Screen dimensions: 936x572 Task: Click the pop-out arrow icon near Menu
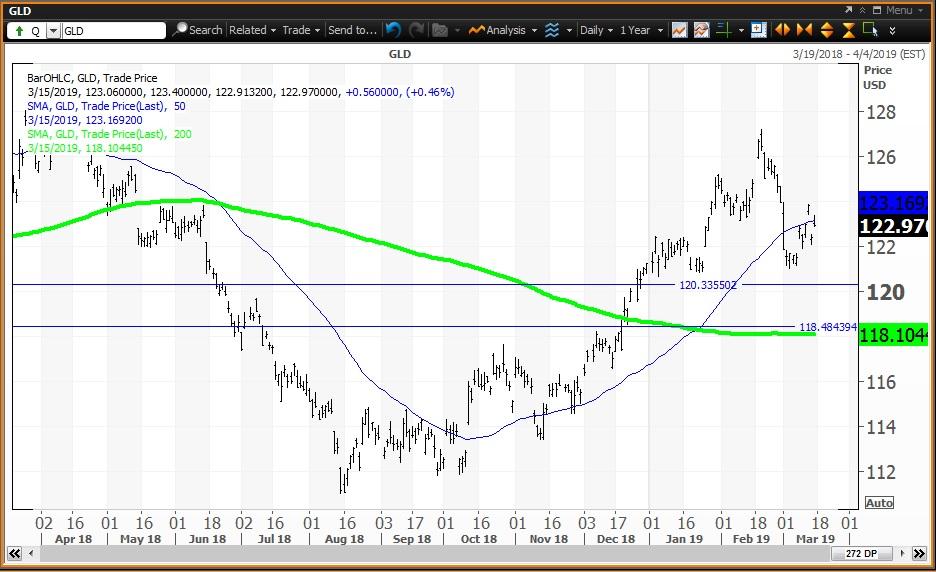pyautogui.click(x=849, y=10)
